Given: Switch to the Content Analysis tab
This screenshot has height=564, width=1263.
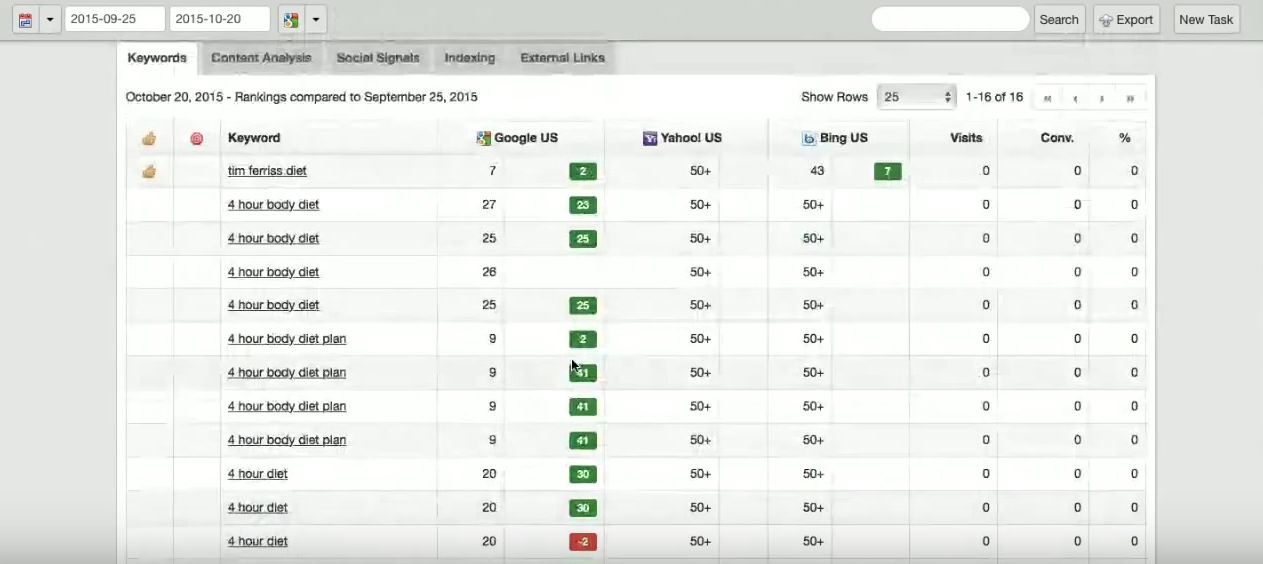Looking at the screenshot, I should [261, 58].
